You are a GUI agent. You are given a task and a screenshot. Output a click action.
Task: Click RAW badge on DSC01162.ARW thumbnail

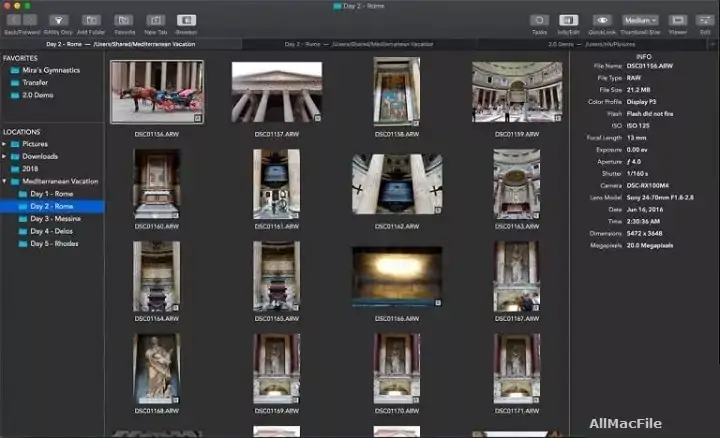pos(438,210)
